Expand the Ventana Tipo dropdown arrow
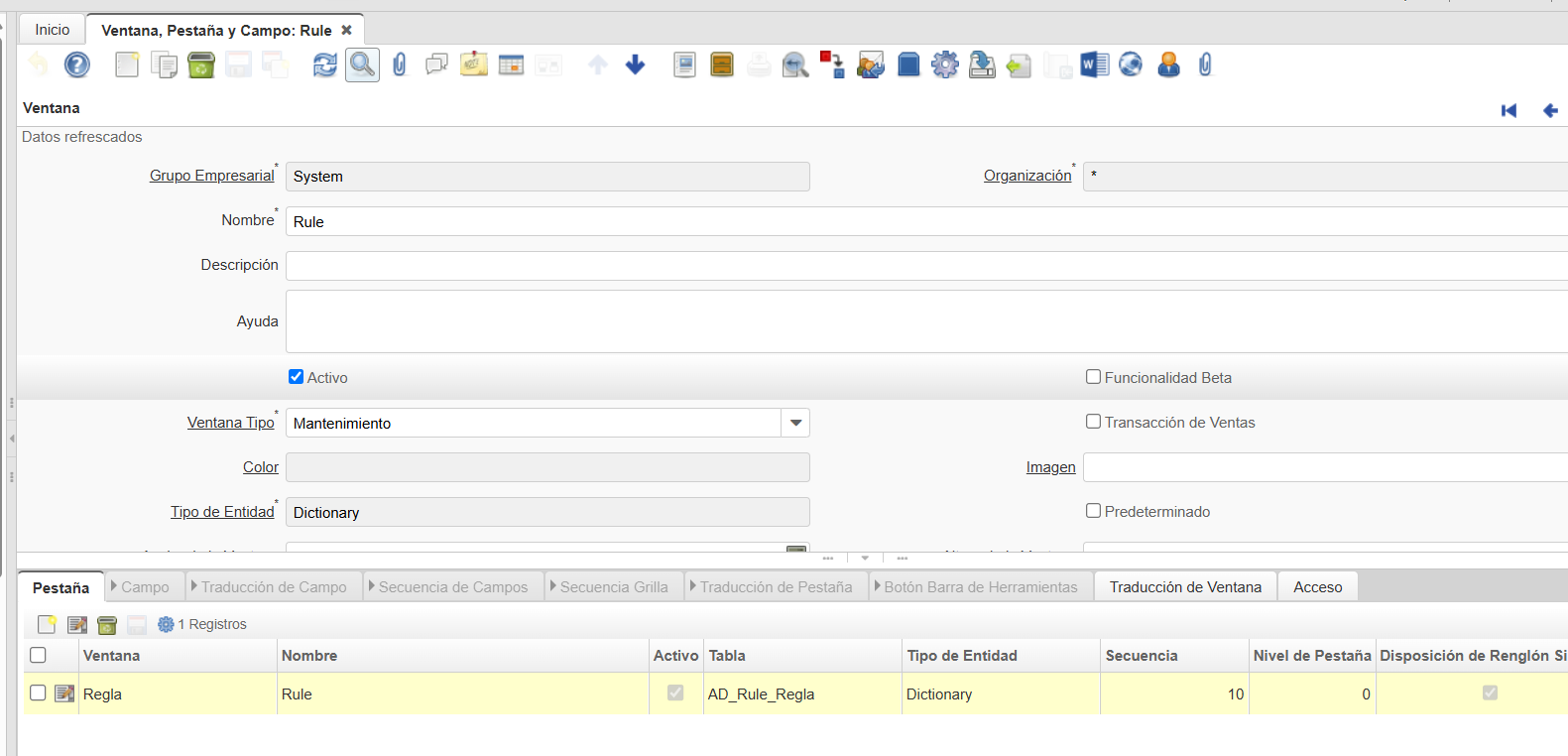 [x=795, y=423]
